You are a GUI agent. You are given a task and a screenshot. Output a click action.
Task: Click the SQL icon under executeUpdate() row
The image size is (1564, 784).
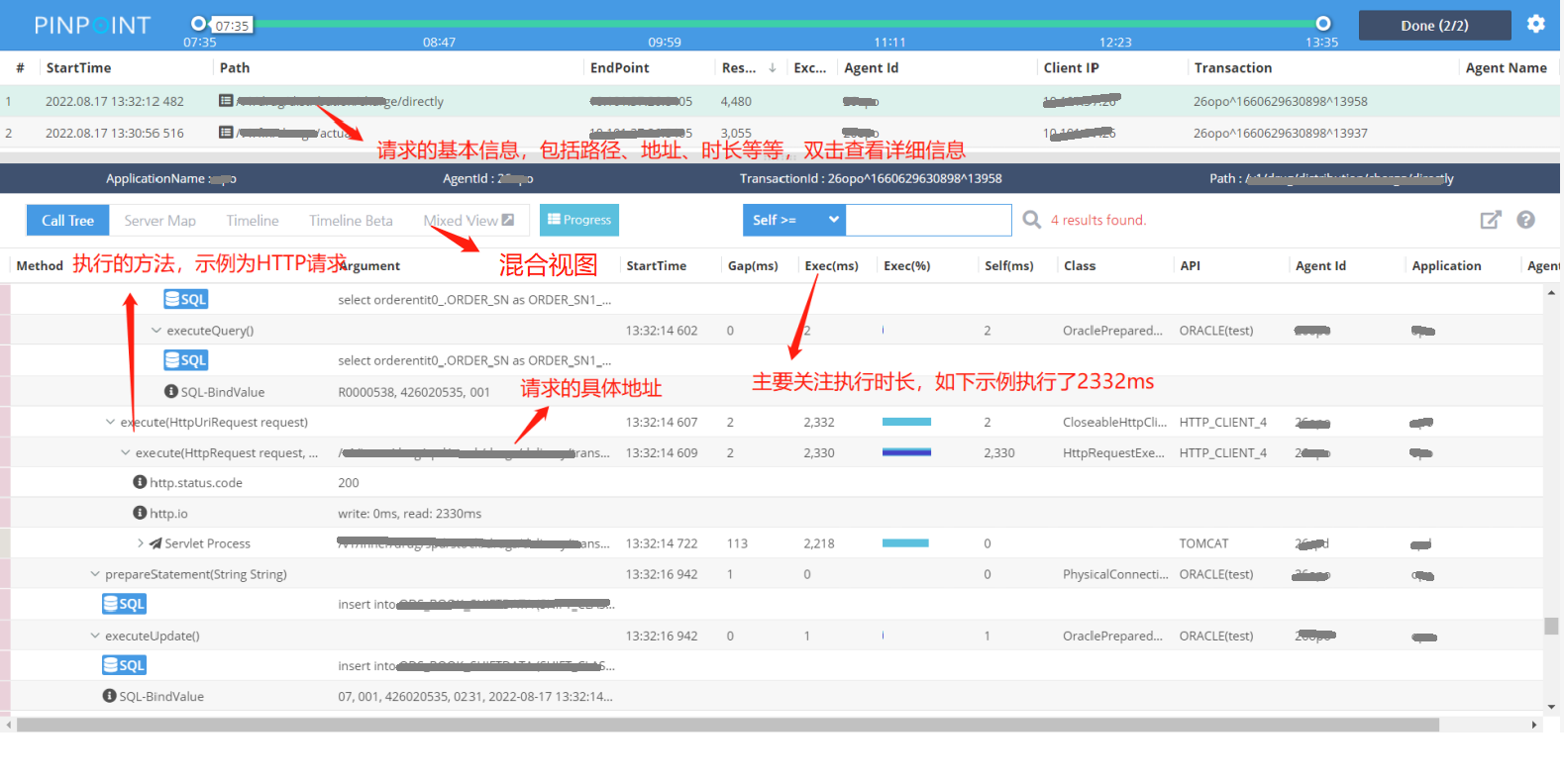pyautogui.click(x=125, y=665)
